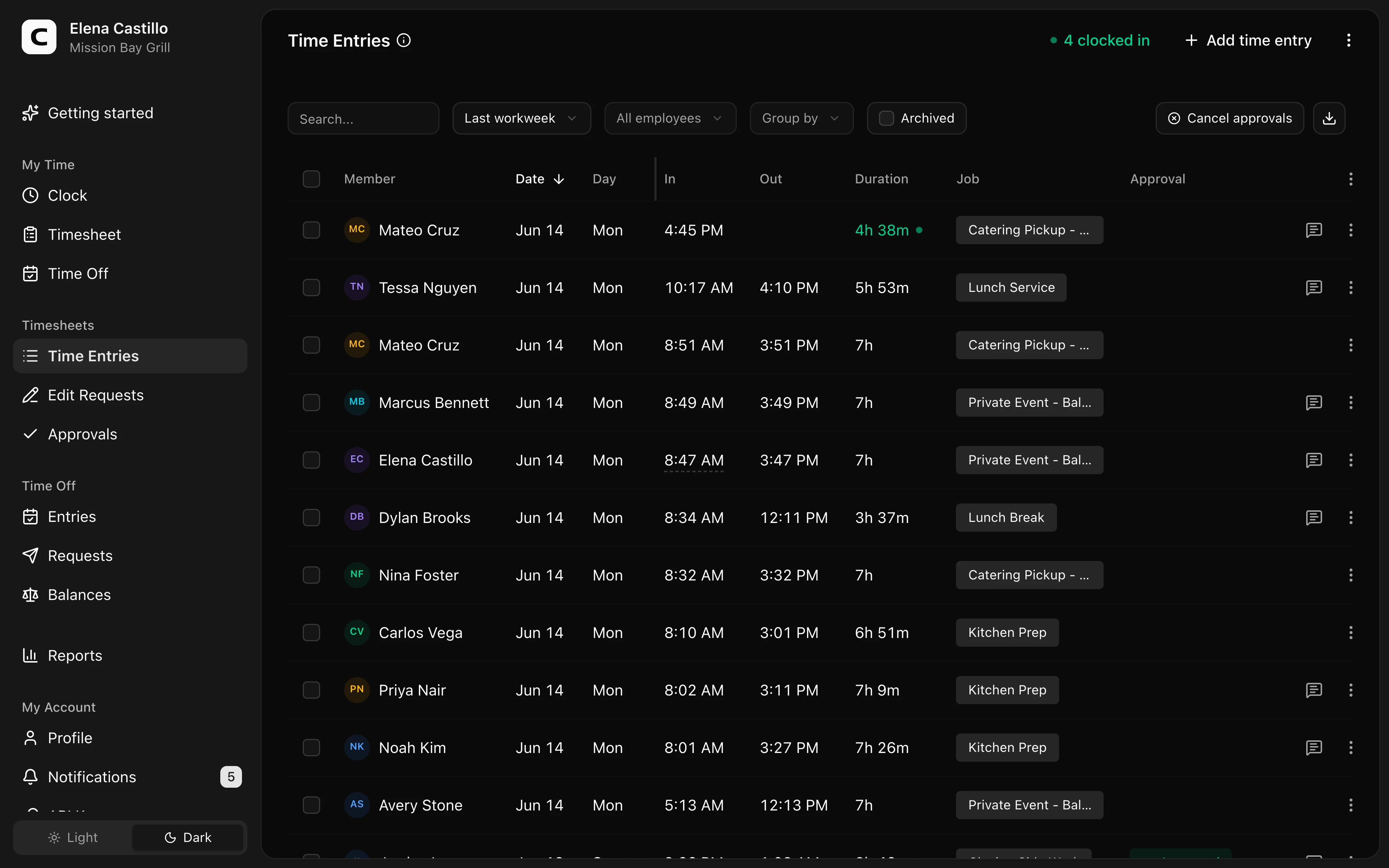This screenshot has height=868, width=1389.
Task: Click the DB avatar for Dylan Brooks
Action: (x=356, y=517)
